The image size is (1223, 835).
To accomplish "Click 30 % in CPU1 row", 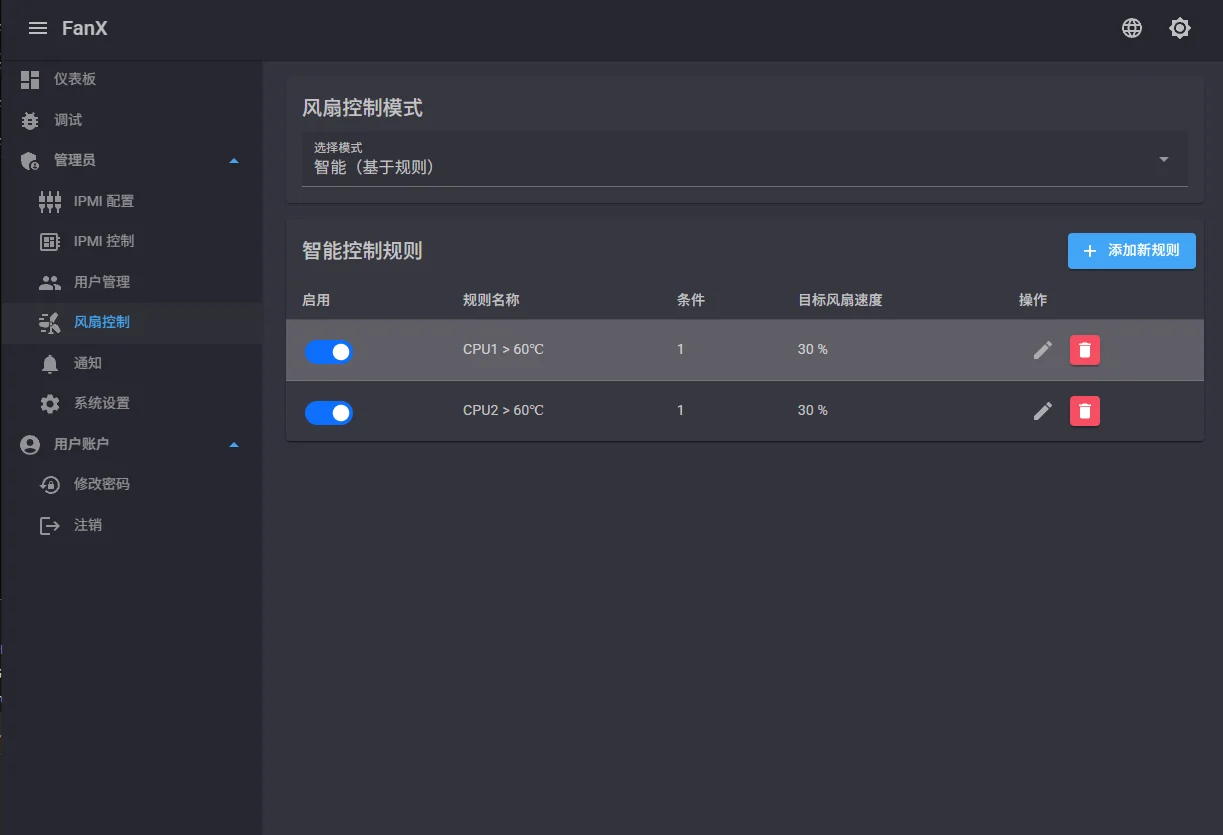I will pos(813,350).
